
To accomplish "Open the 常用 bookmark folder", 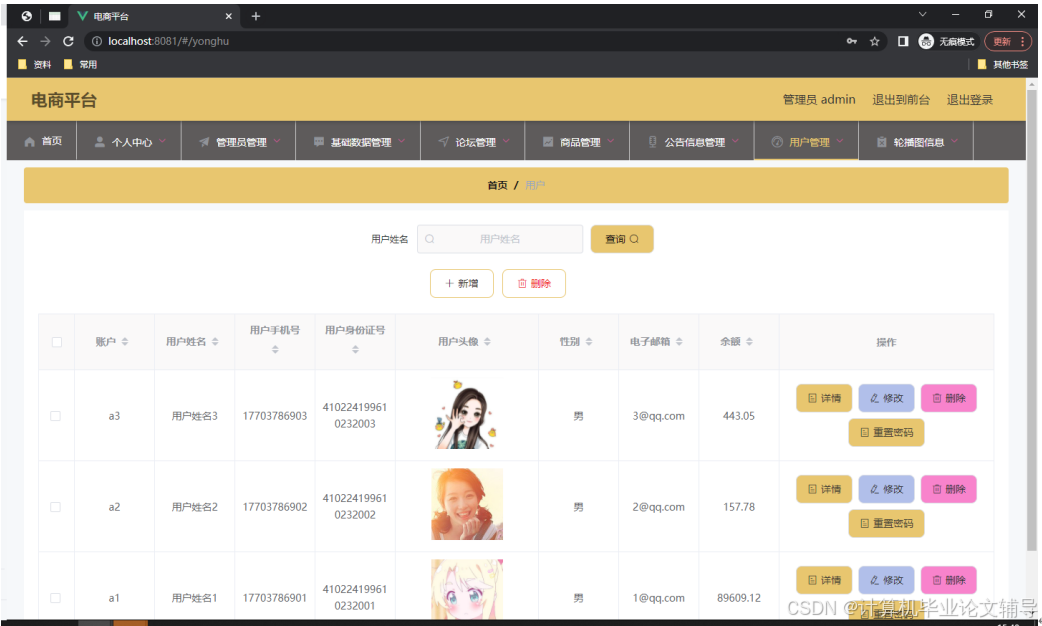I will click(80, 64).
